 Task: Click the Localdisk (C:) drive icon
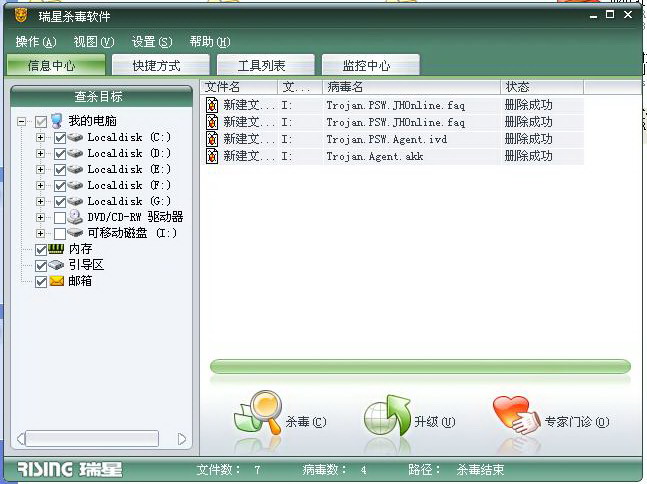pyautogui.click(x=75, y=137)
